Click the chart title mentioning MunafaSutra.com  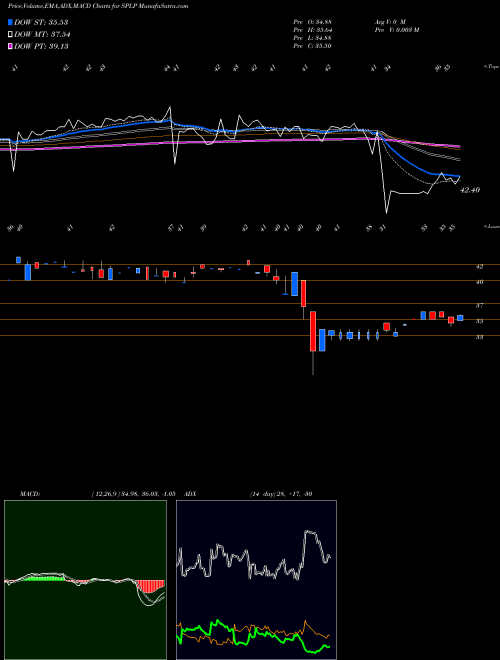pyautogui.click(x=98, y=6)
